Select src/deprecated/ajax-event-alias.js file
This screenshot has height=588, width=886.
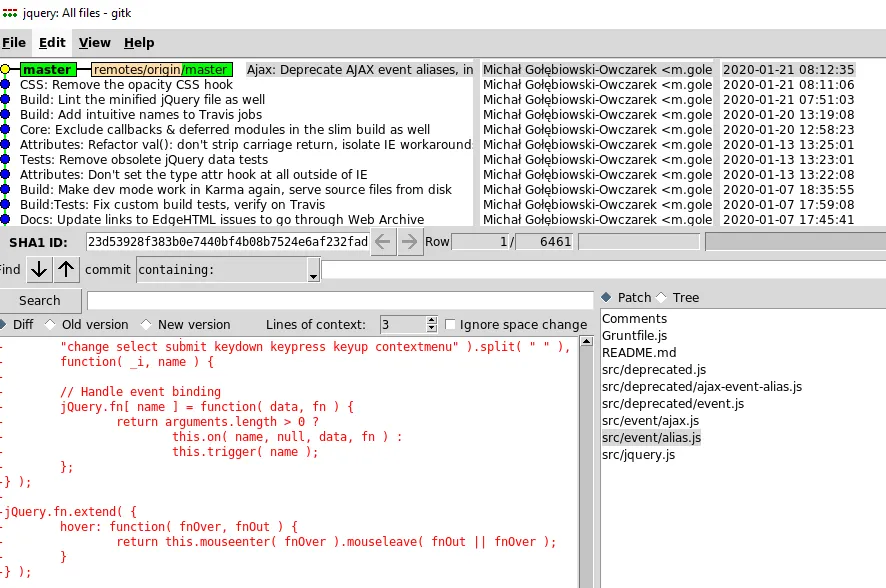(702, 386)
